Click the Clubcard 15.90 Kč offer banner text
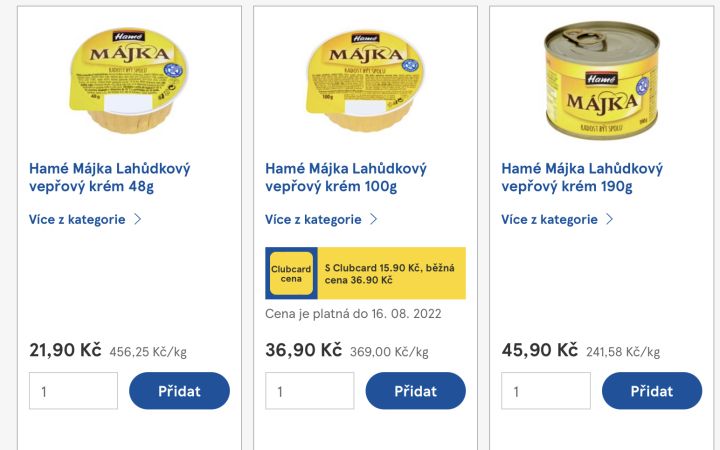 (x=389, y=274)
